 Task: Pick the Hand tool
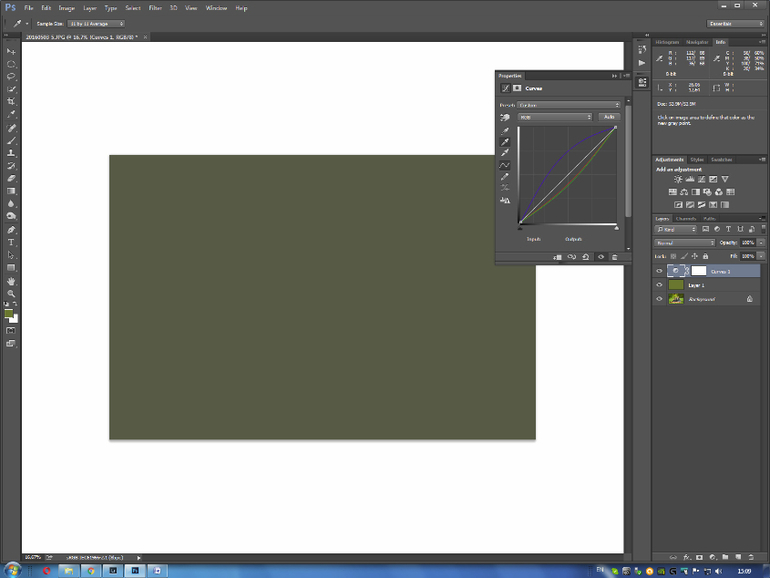(x=12, y=281)
